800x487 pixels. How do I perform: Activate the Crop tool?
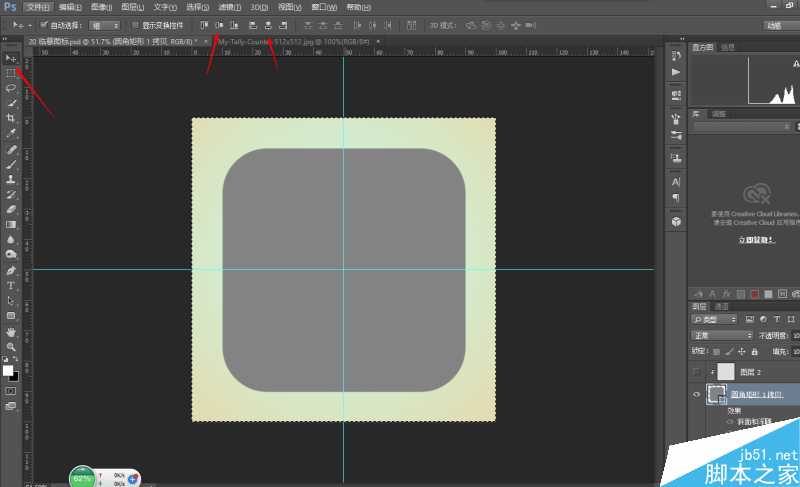pos(11,118)
